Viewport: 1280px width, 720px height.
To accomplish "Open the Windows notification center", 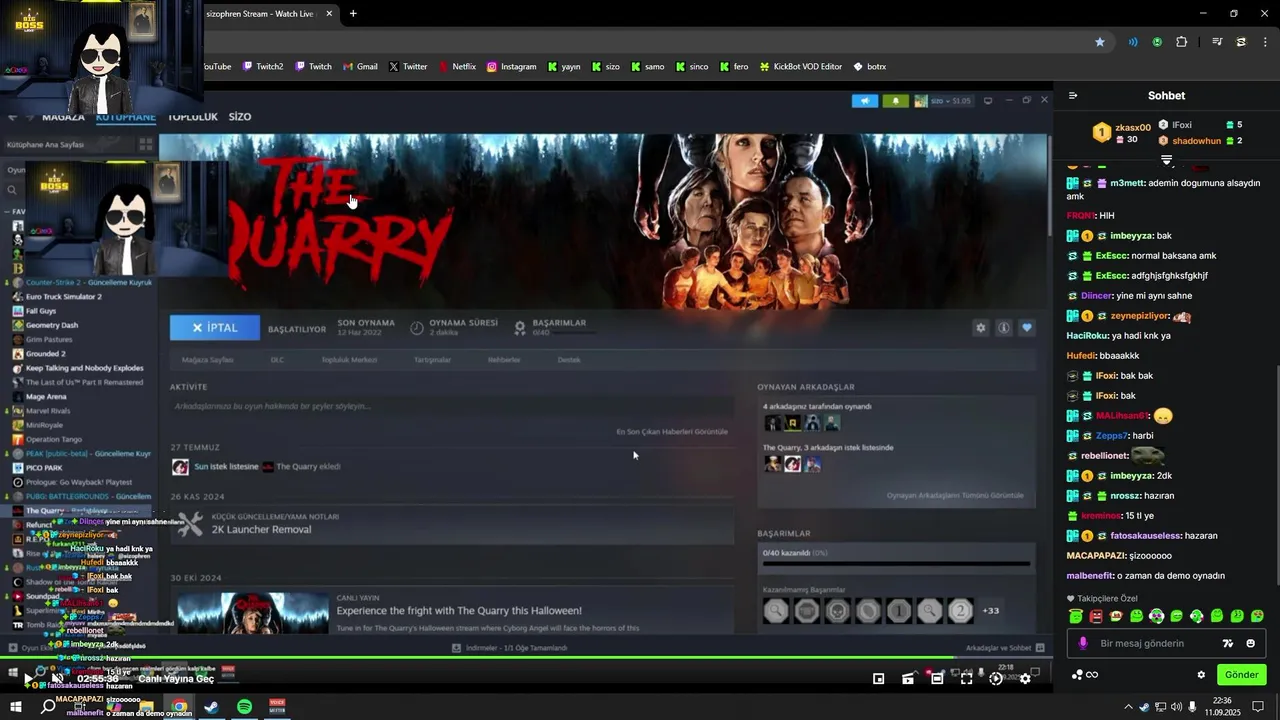I will pyautogui.click(x=1258, y=707).
